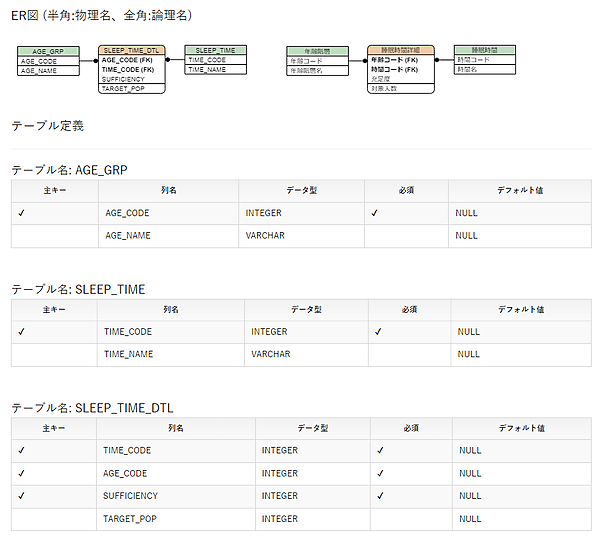Click the SLEEP_TIME entity header in diagram
The width and height of the screenshot is (600, 538).
(x=215, y=50)
